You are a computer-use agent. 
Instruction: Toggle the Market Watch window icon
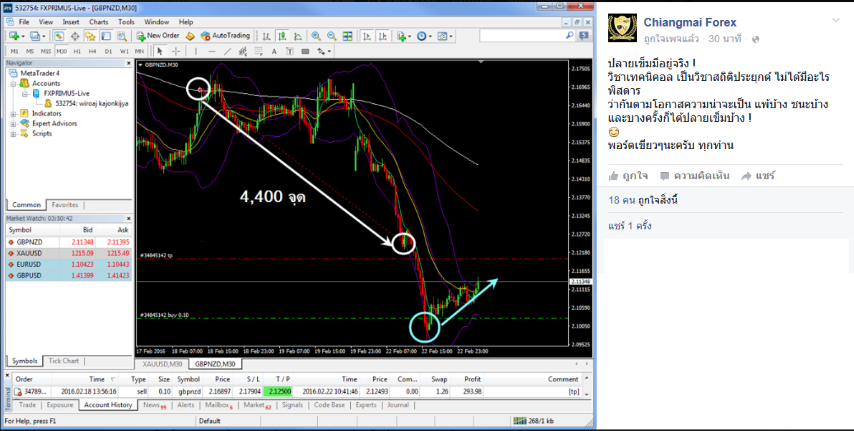pos(59,36)
